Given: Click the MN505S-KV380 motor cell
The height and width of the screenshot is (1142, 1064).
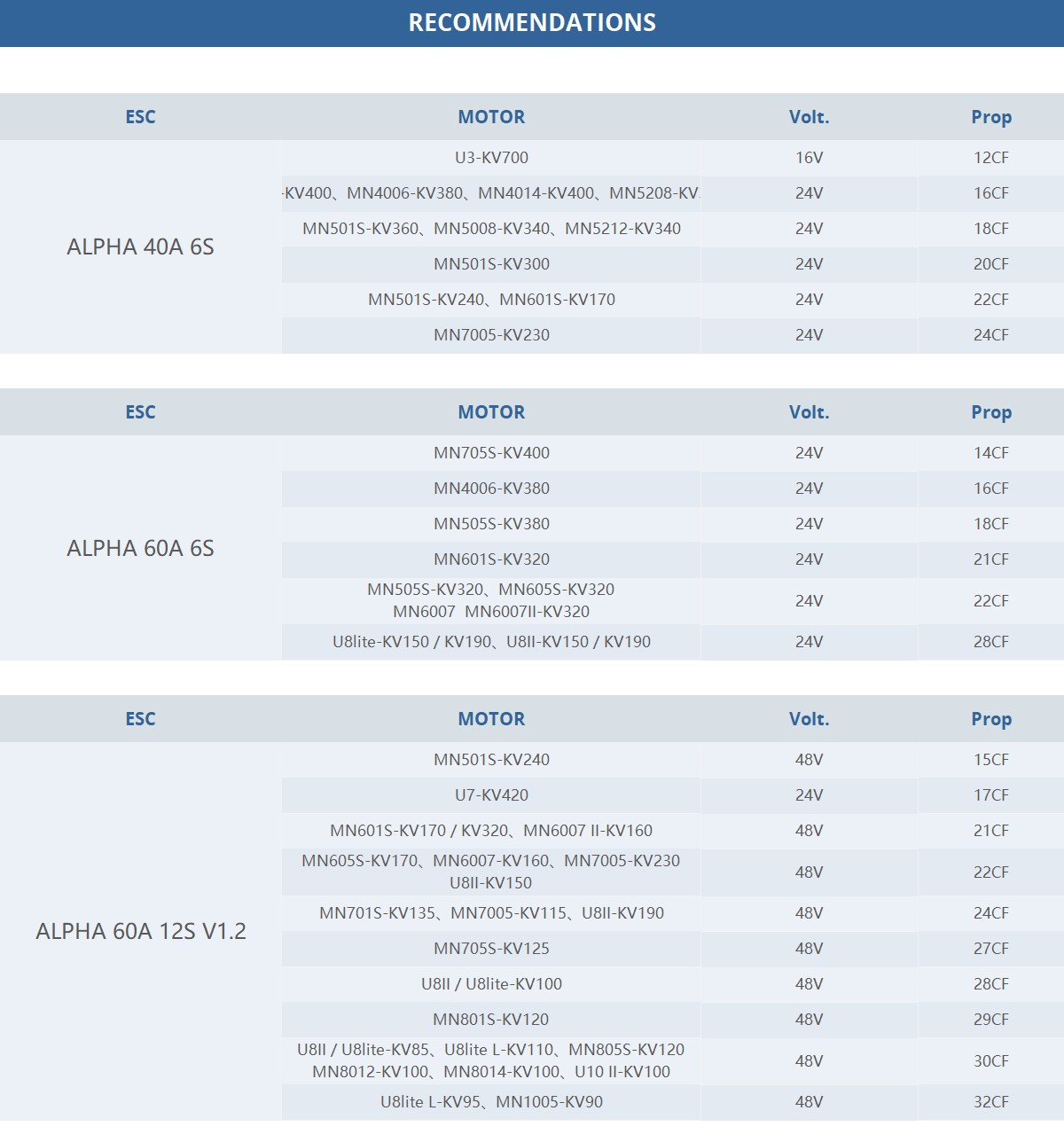Looking at the screenshot, I should pyautogui.click(x=491, y=524).
